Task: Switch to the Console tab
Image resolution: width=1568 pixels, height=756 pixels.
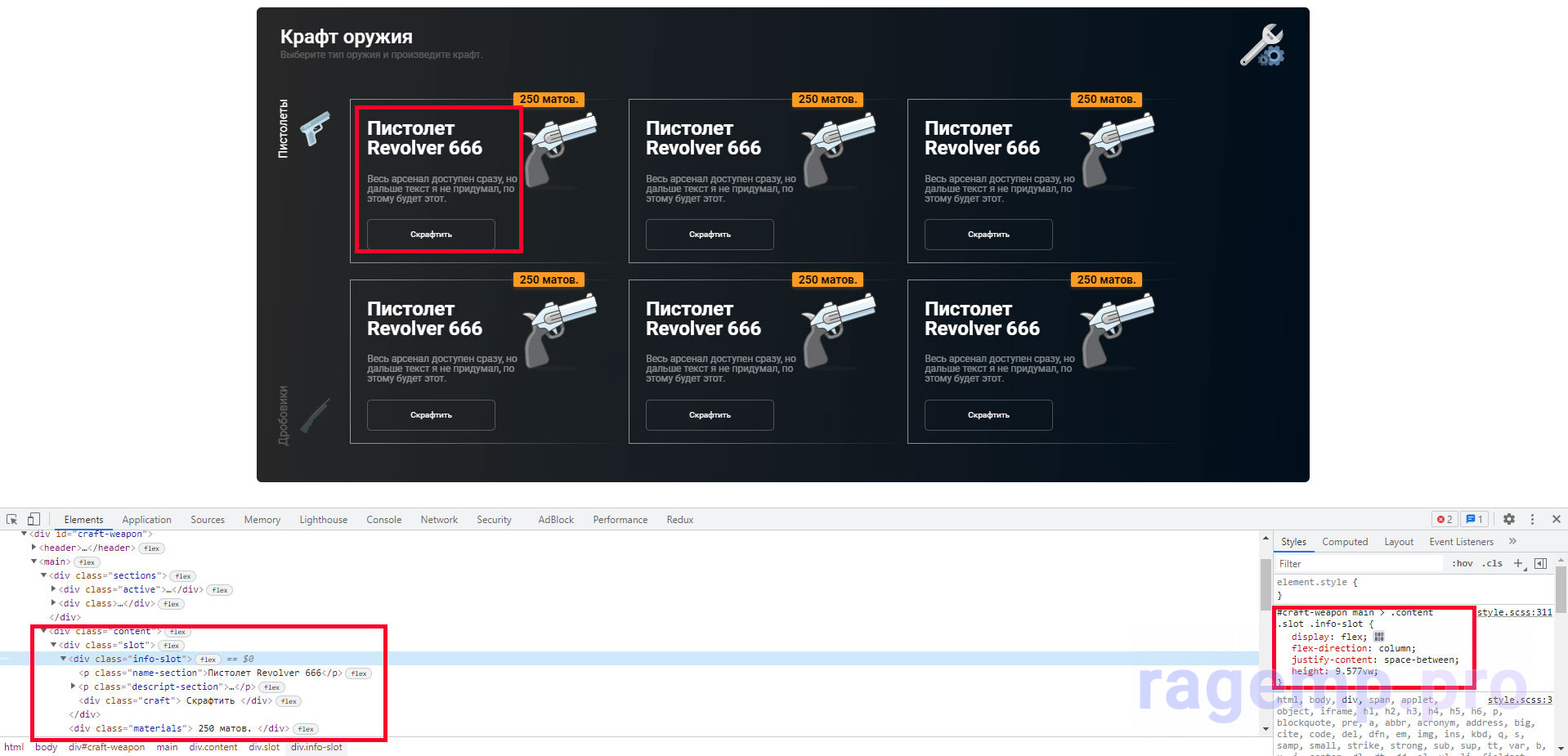Action: (383, 519)
